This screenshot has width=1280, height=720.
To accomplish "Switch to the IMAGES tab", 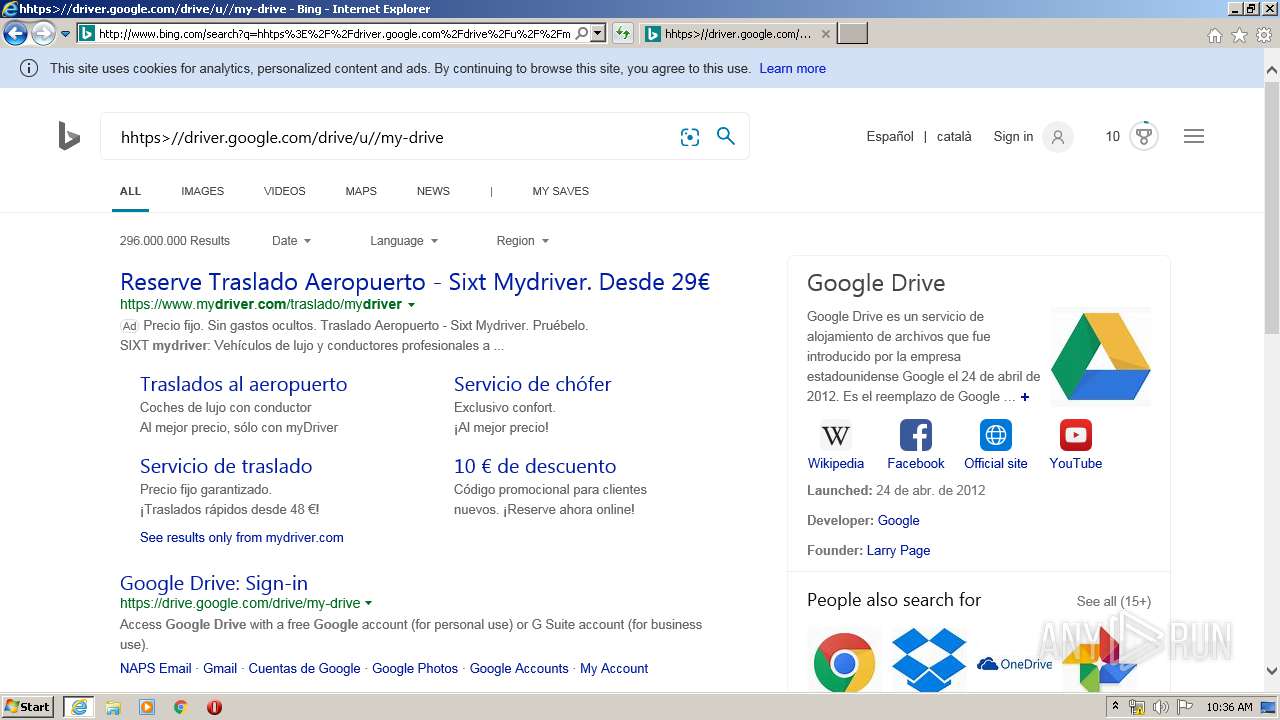I will point(202,191).
